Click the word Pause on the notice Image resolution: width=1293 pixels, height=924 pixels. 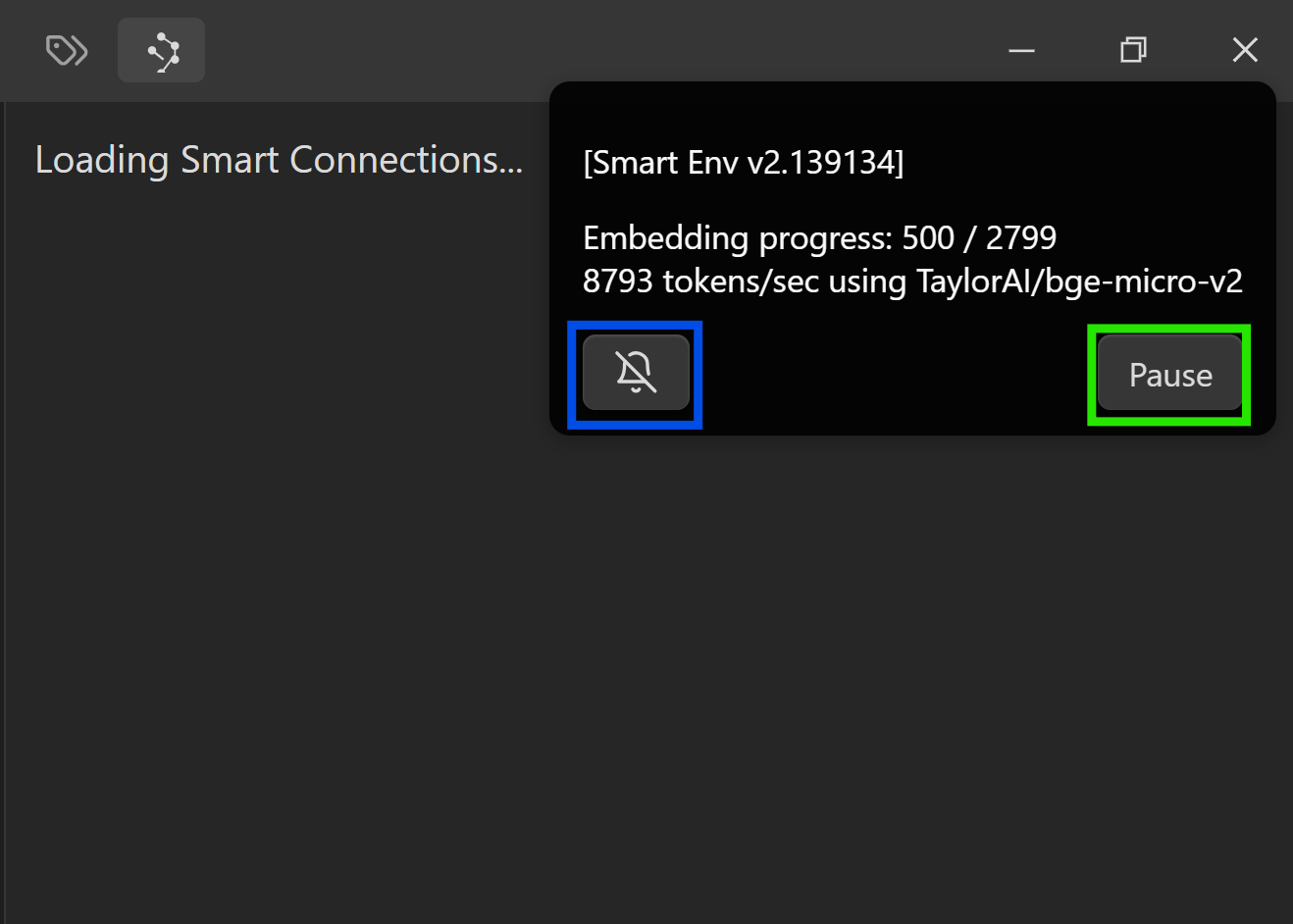coord(1169,375)
